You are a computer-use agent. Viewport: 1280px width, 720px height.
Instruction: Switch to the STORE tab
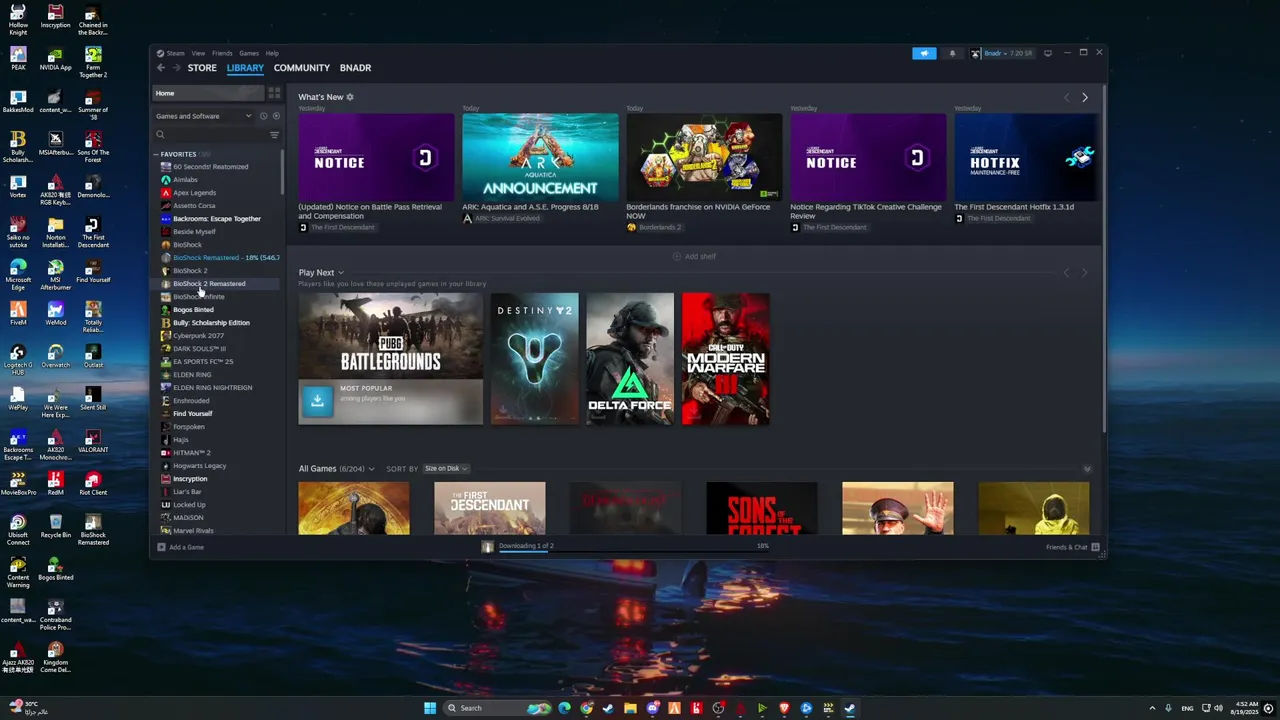(x=202, y=68)
